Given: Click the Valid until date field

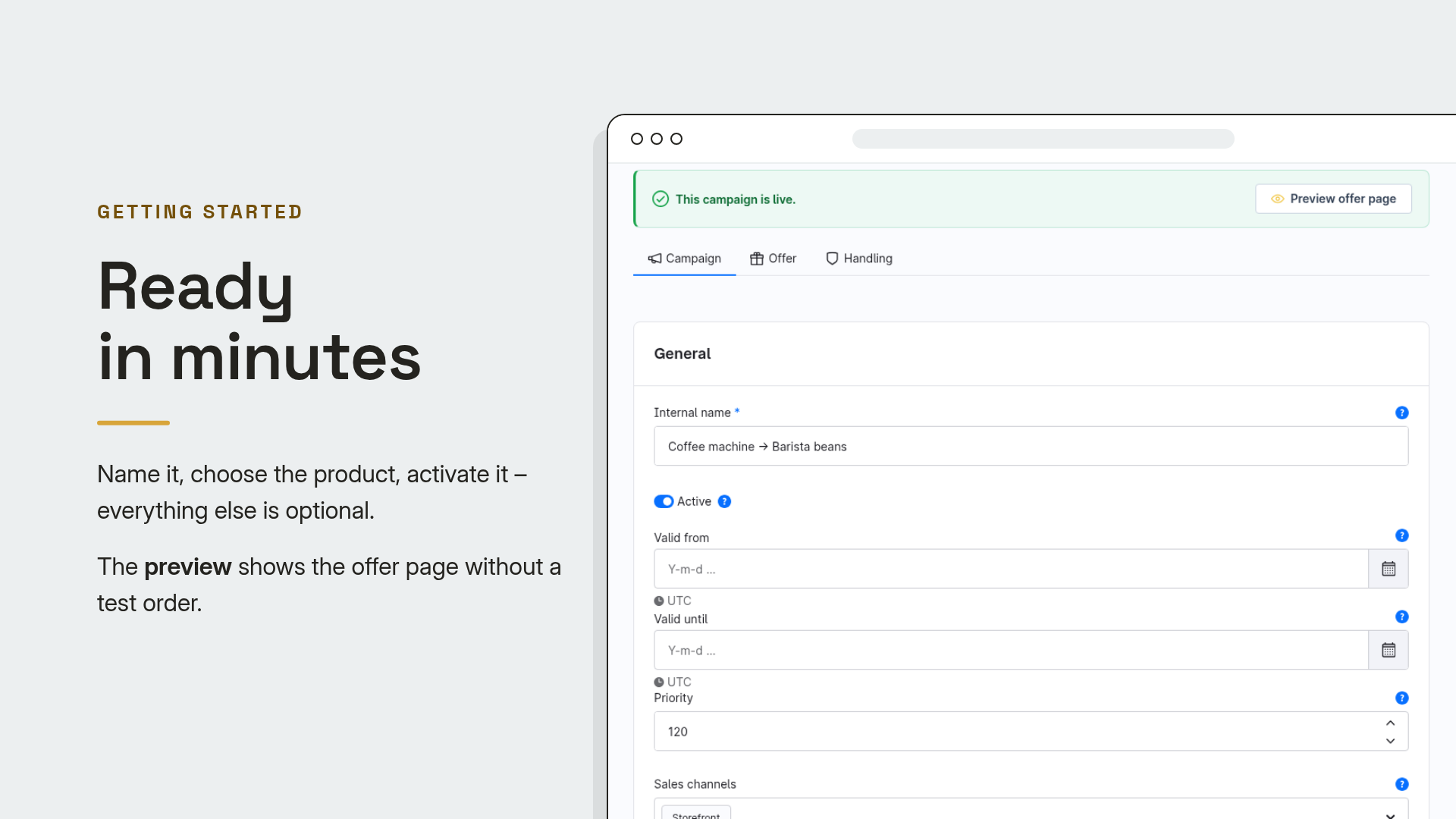Looking at the screenshot, I should 1011,650.
